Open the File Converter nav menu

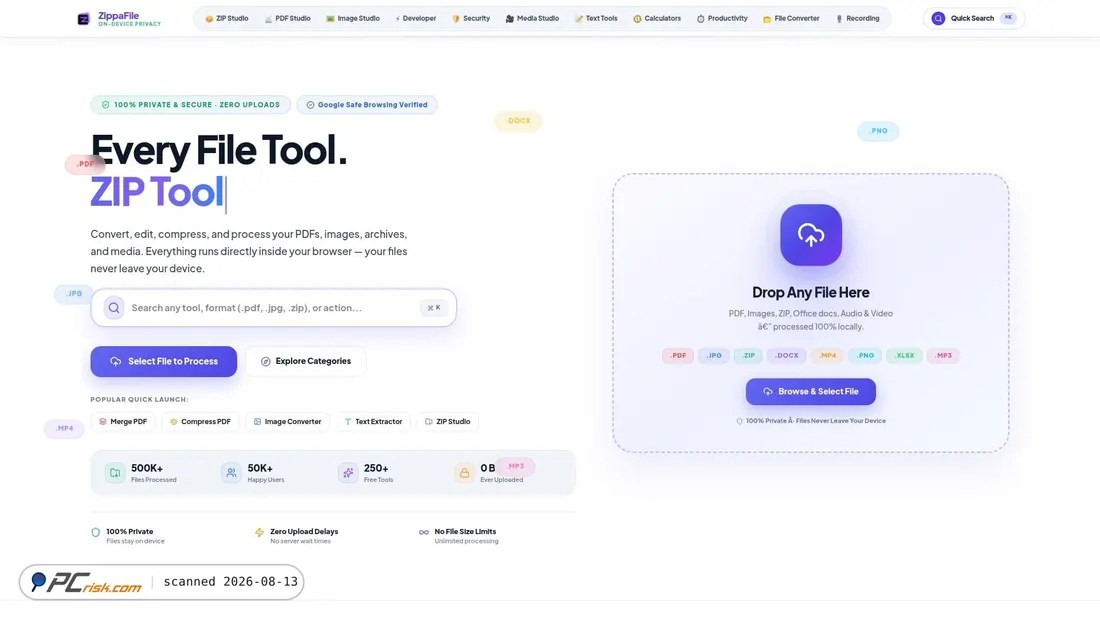(791, 18)
